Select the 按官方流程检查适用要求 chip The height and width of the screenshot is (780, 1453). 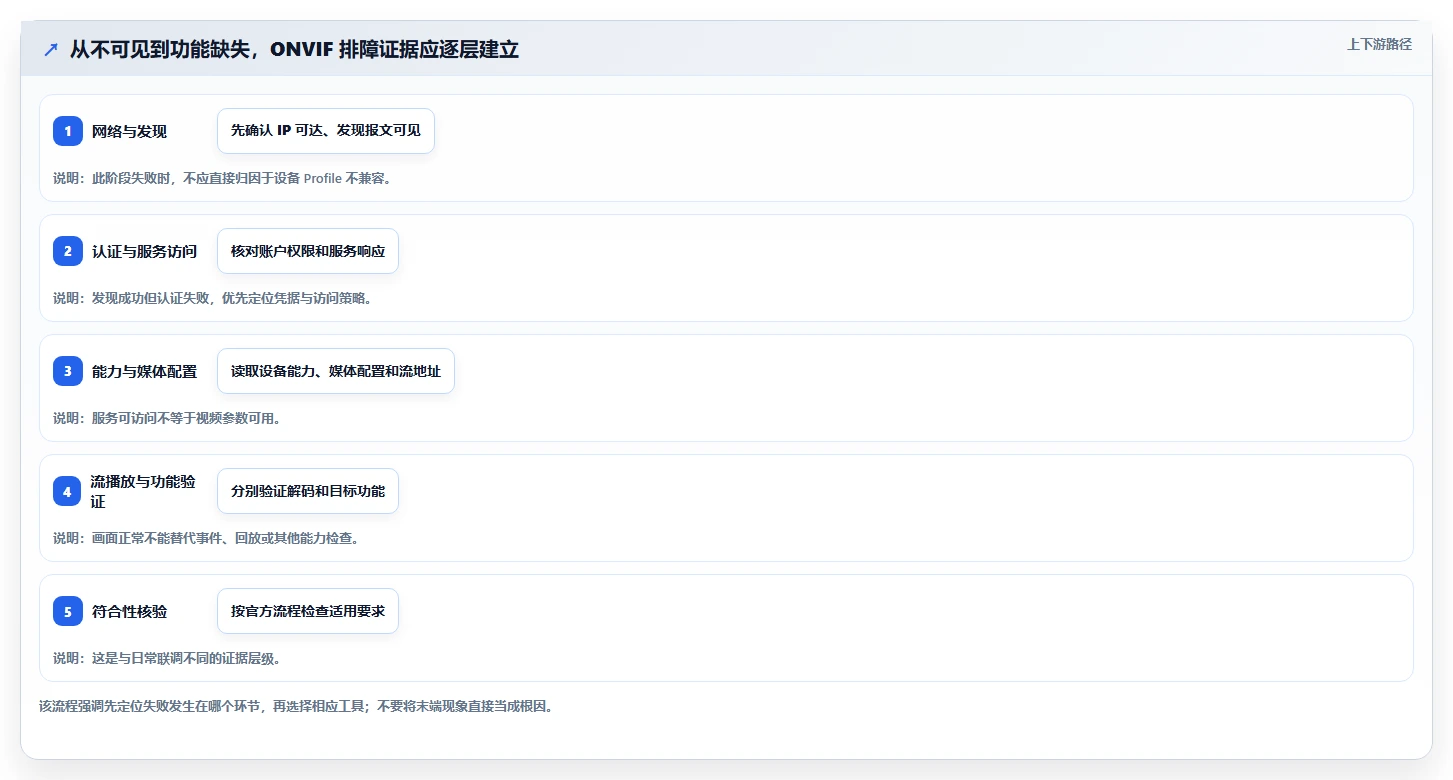(x=308, y=611)
